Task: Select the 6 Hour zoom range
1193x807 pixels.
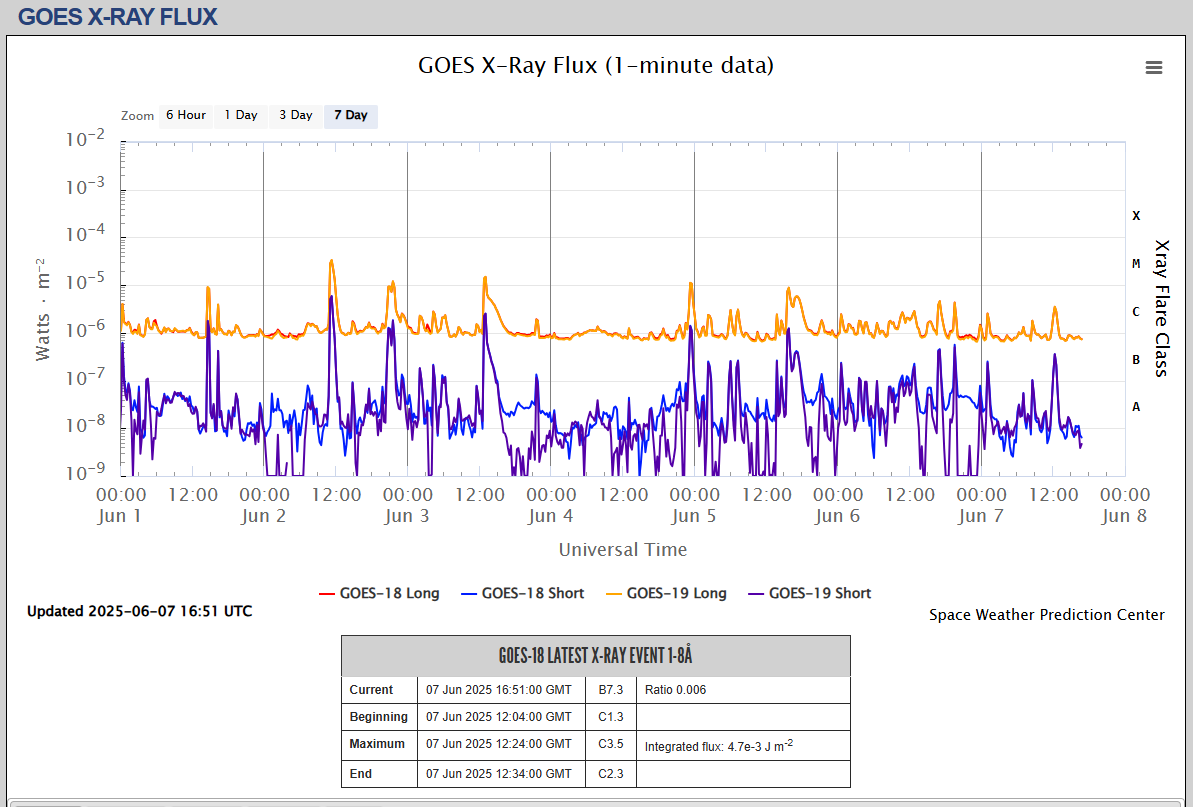Action: click(186, 116)
